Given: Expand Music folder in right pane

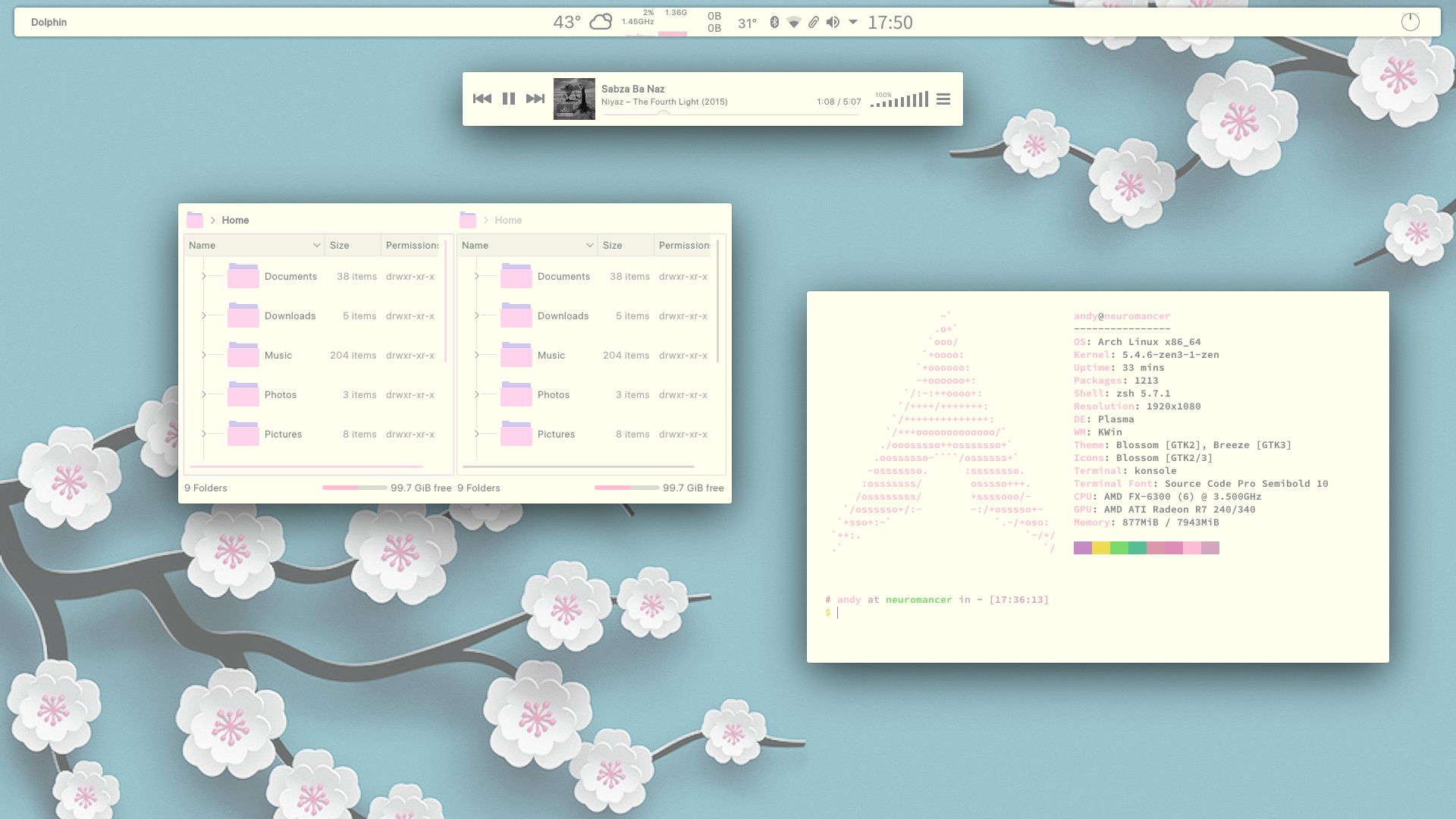Looking at the screenshot, I should tap(477, 355).
